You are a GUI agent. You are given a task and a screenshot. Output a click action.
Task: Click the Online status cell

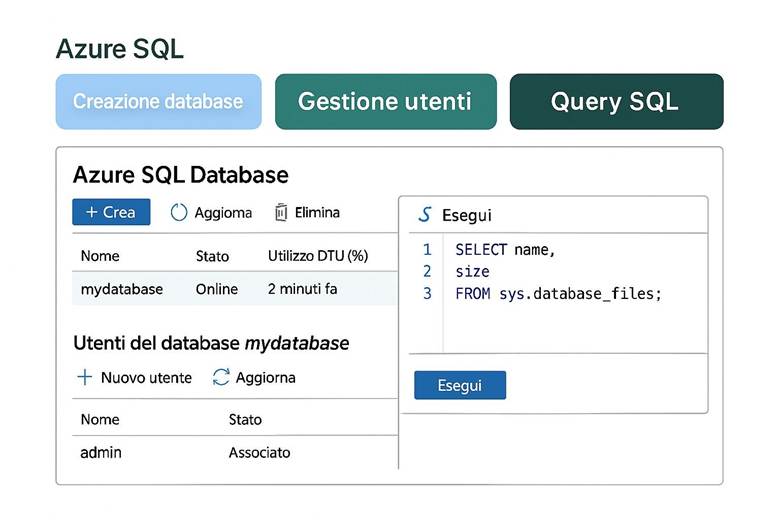217,289
